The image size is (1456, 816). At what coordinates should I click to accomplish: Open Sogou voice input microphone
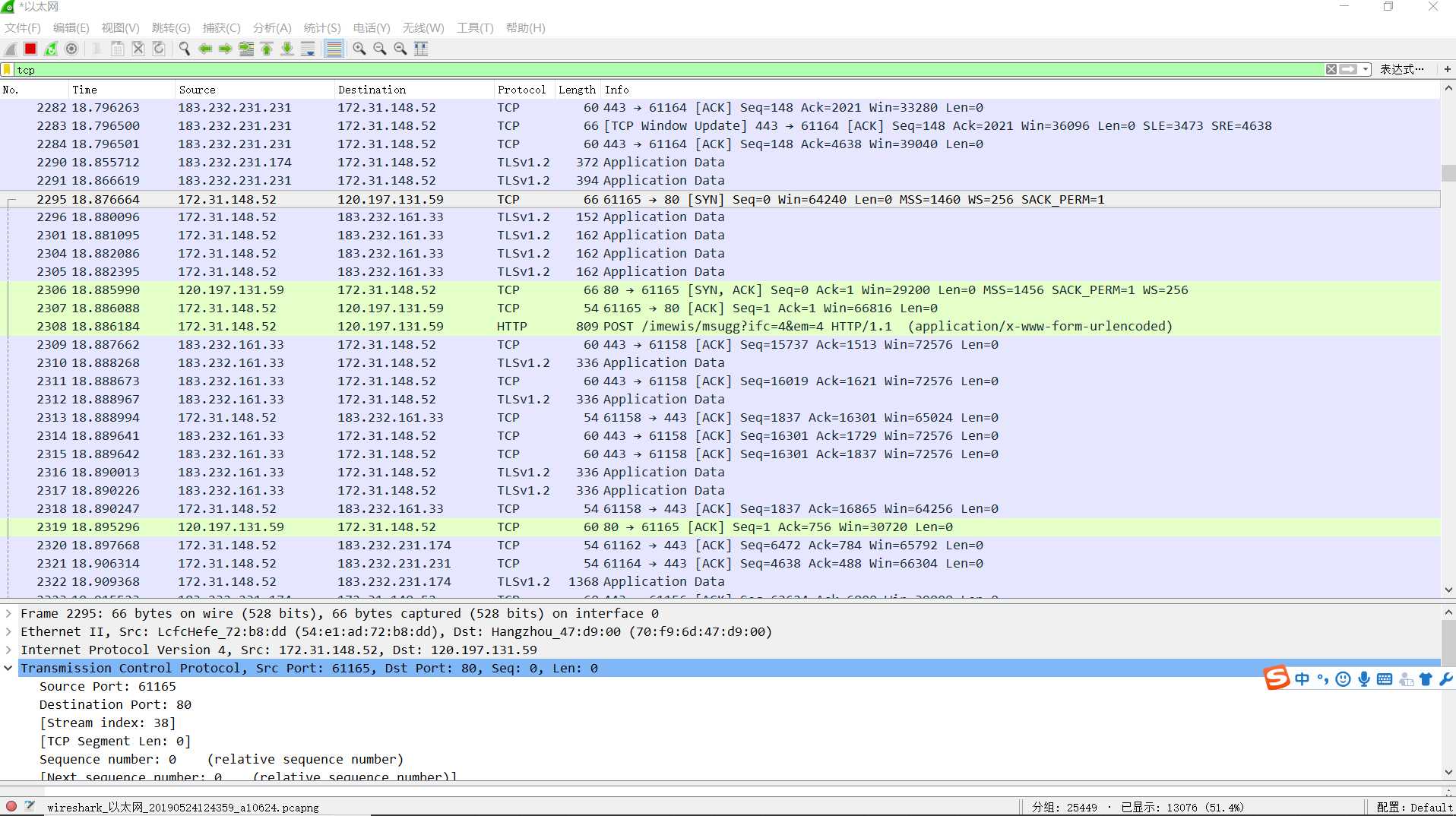click(x=1364, y=678)
